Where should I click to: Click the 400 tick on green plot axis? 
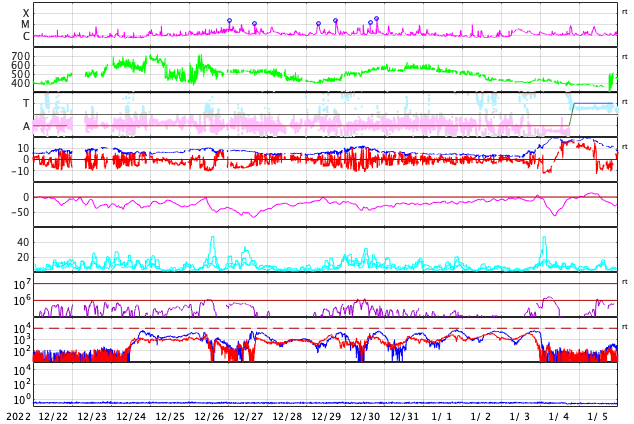click(21, 83)
